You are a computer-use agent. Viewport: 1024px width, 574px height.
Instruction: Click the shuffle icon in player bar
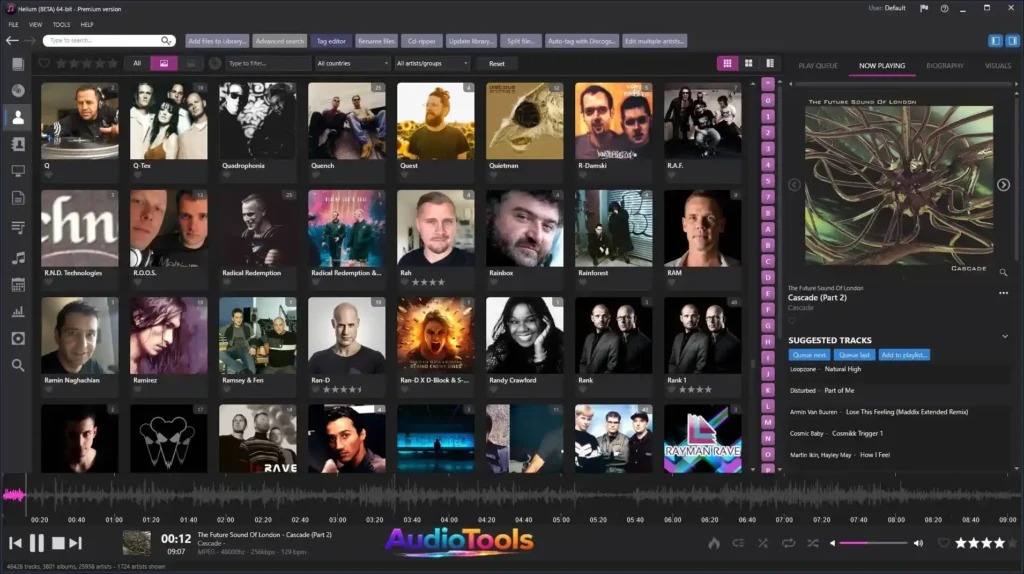point(762,543)
